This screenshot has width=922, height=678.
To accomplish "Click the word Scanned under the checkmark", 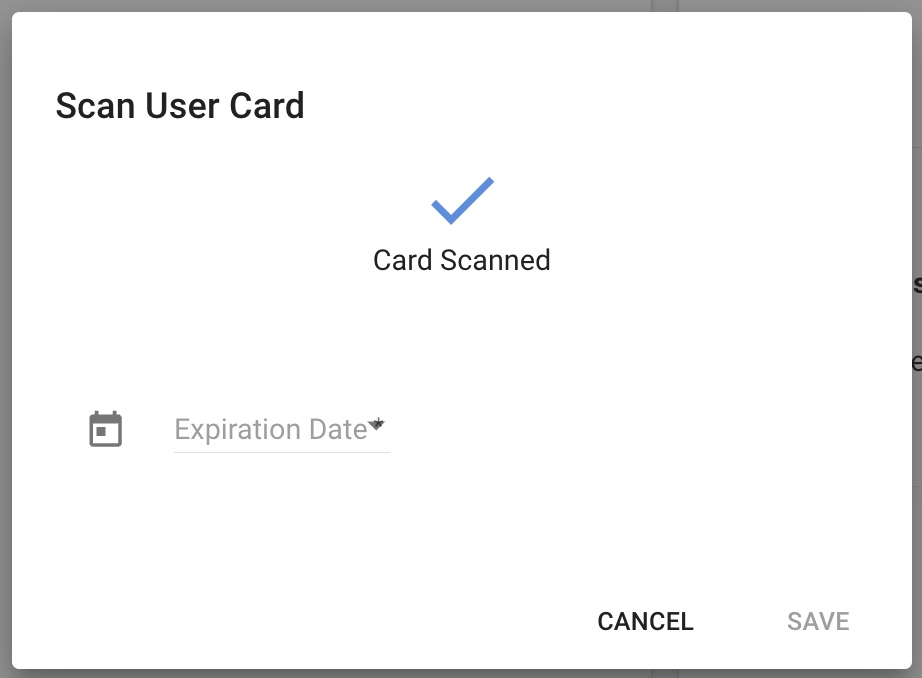I will point(495,260).
